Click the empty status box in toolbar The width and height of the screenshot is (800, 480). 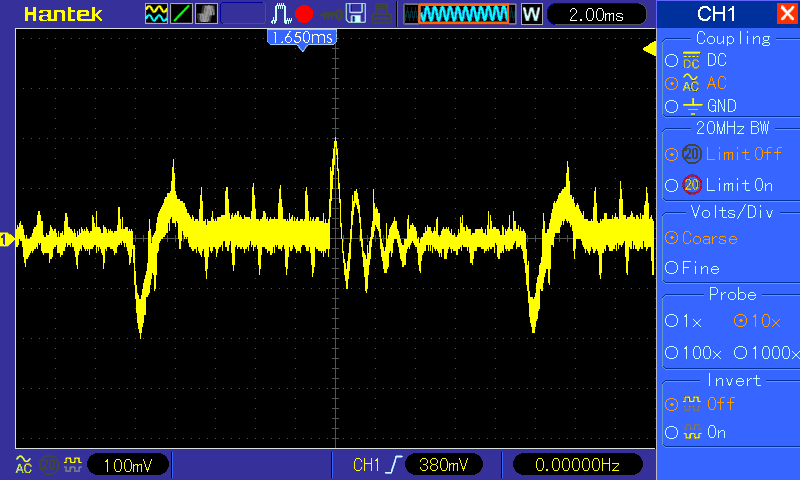click(x=243, y=14)
